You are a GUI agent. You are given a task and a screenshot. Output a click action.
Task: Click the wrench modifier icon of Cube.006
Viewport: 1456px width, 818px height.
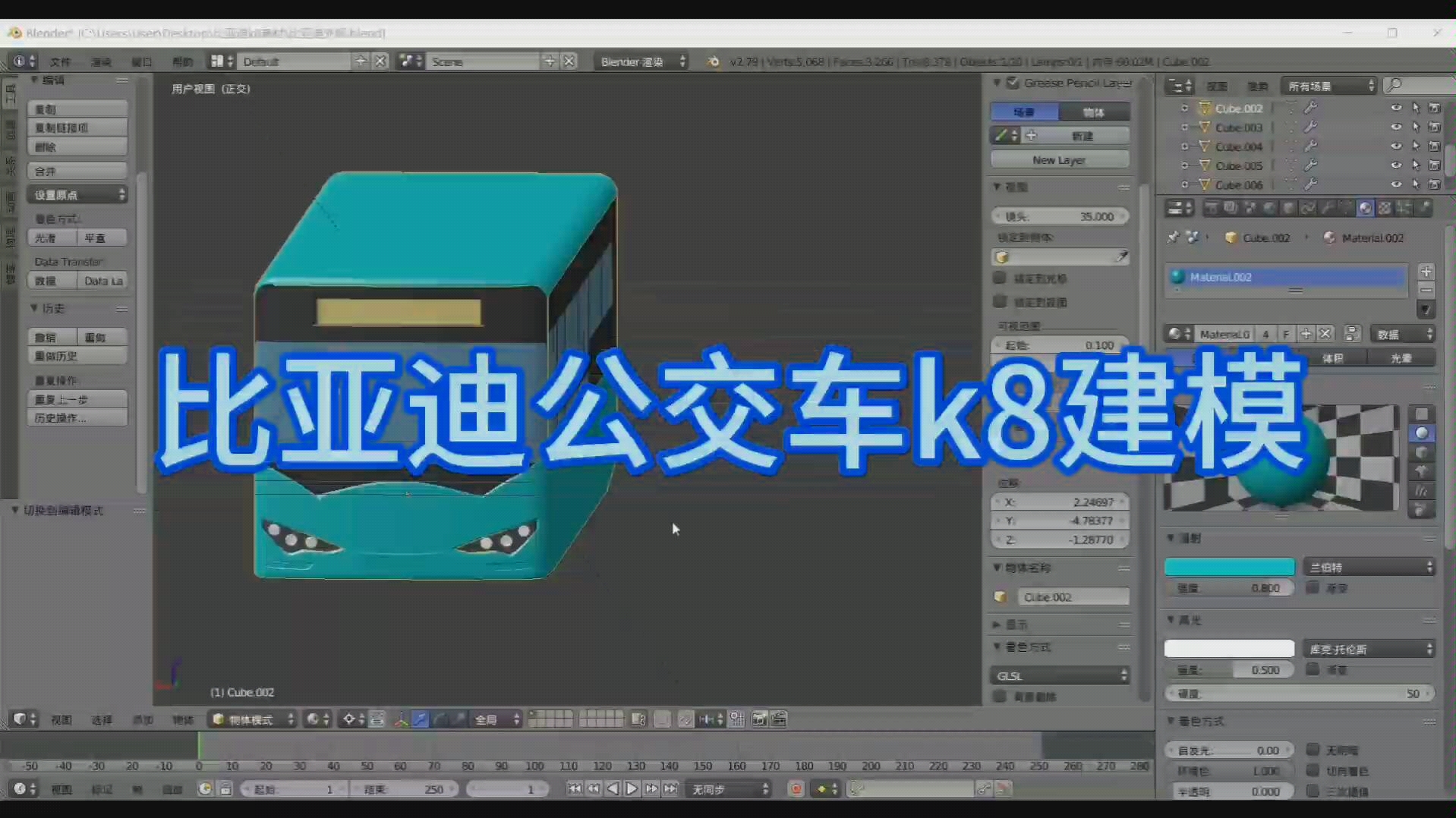click(1310, 184)
